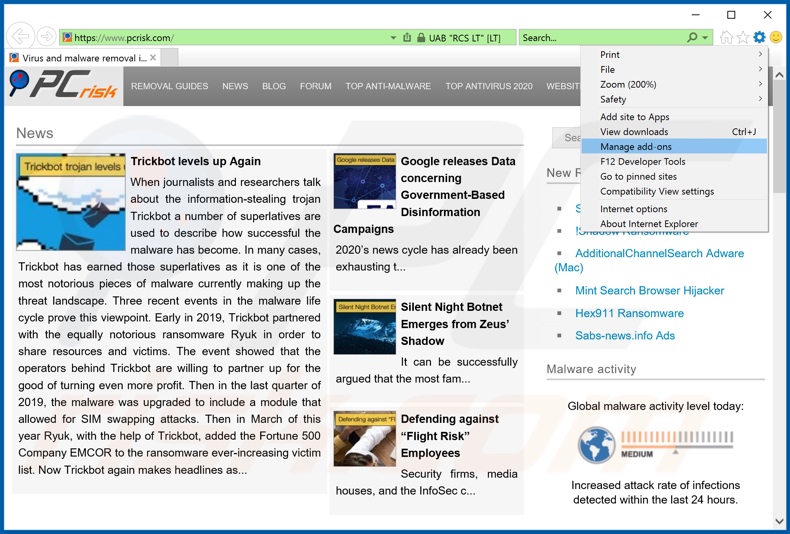790x534 pixels.
Task: Open the Home icon
Action: pyautogui.click(x=726, y=37)
